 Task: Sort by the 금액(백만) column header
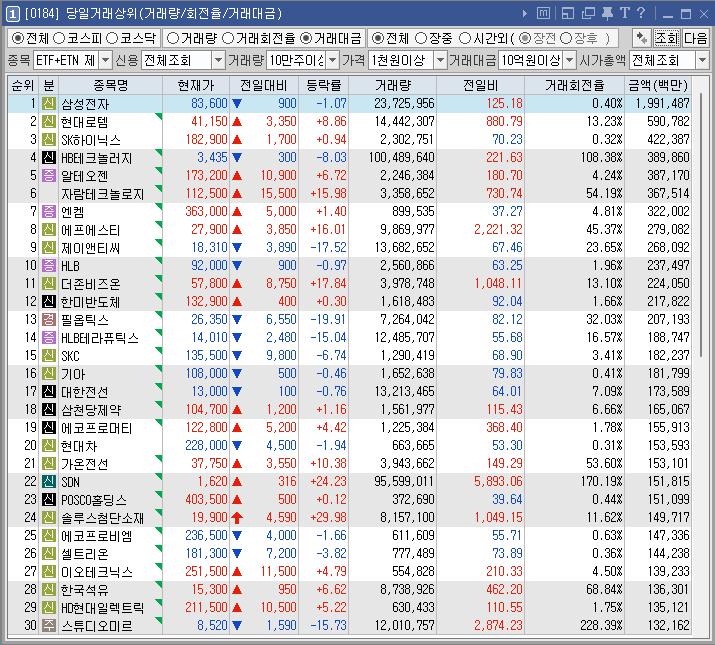658,85
